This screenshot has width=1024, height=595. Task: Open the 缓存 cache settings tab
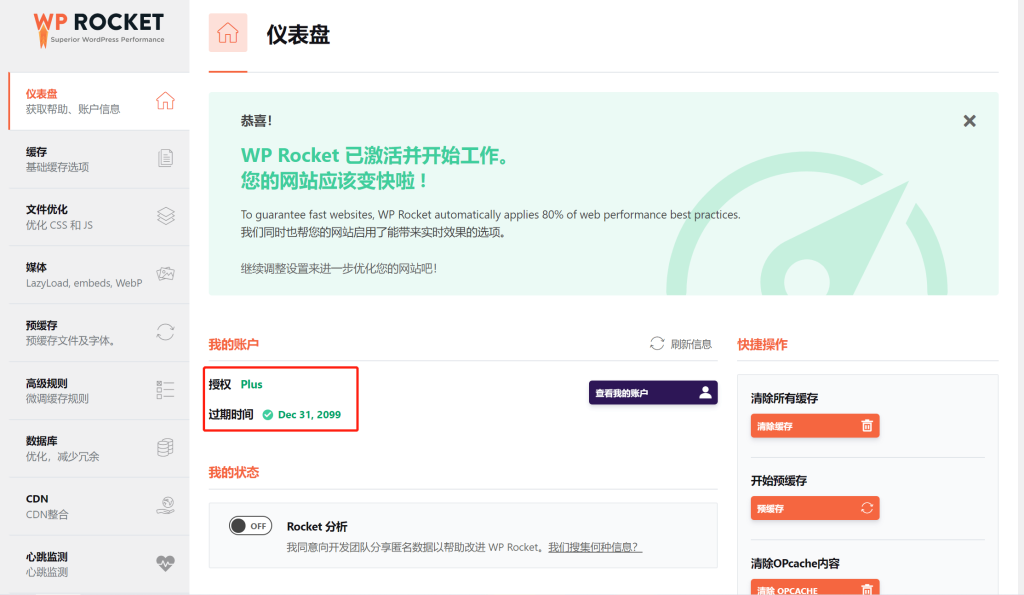click(x=94, y=159)
